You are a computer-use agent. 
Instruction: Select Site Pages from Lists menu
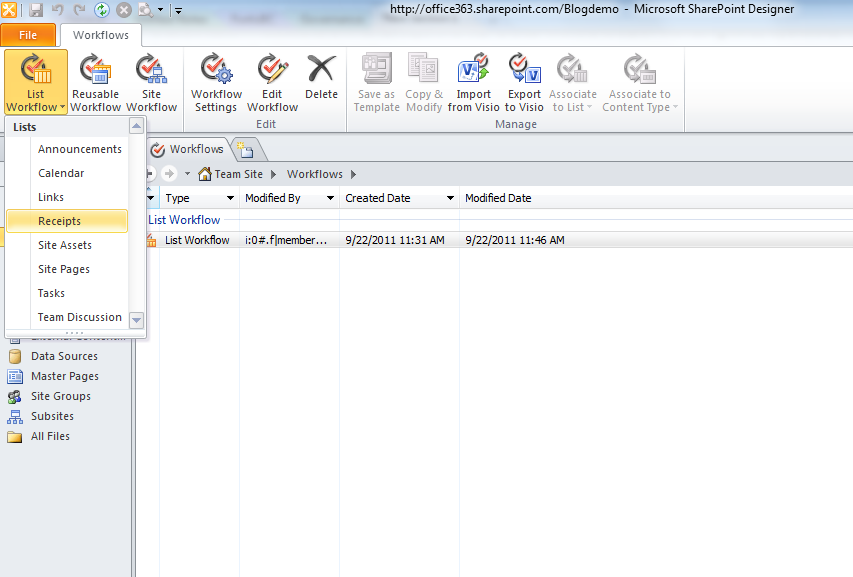point(67,269)
